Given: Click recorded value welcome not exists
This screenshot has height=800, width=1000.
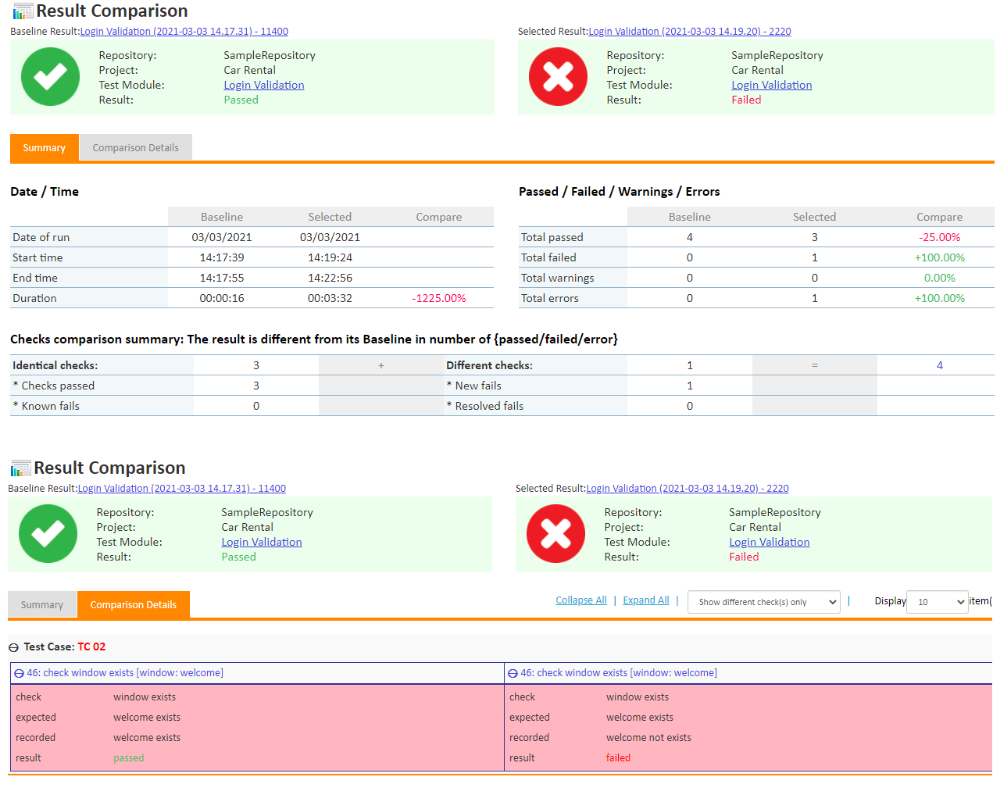Looking at the screenshot, I should (x=649, y=737).
